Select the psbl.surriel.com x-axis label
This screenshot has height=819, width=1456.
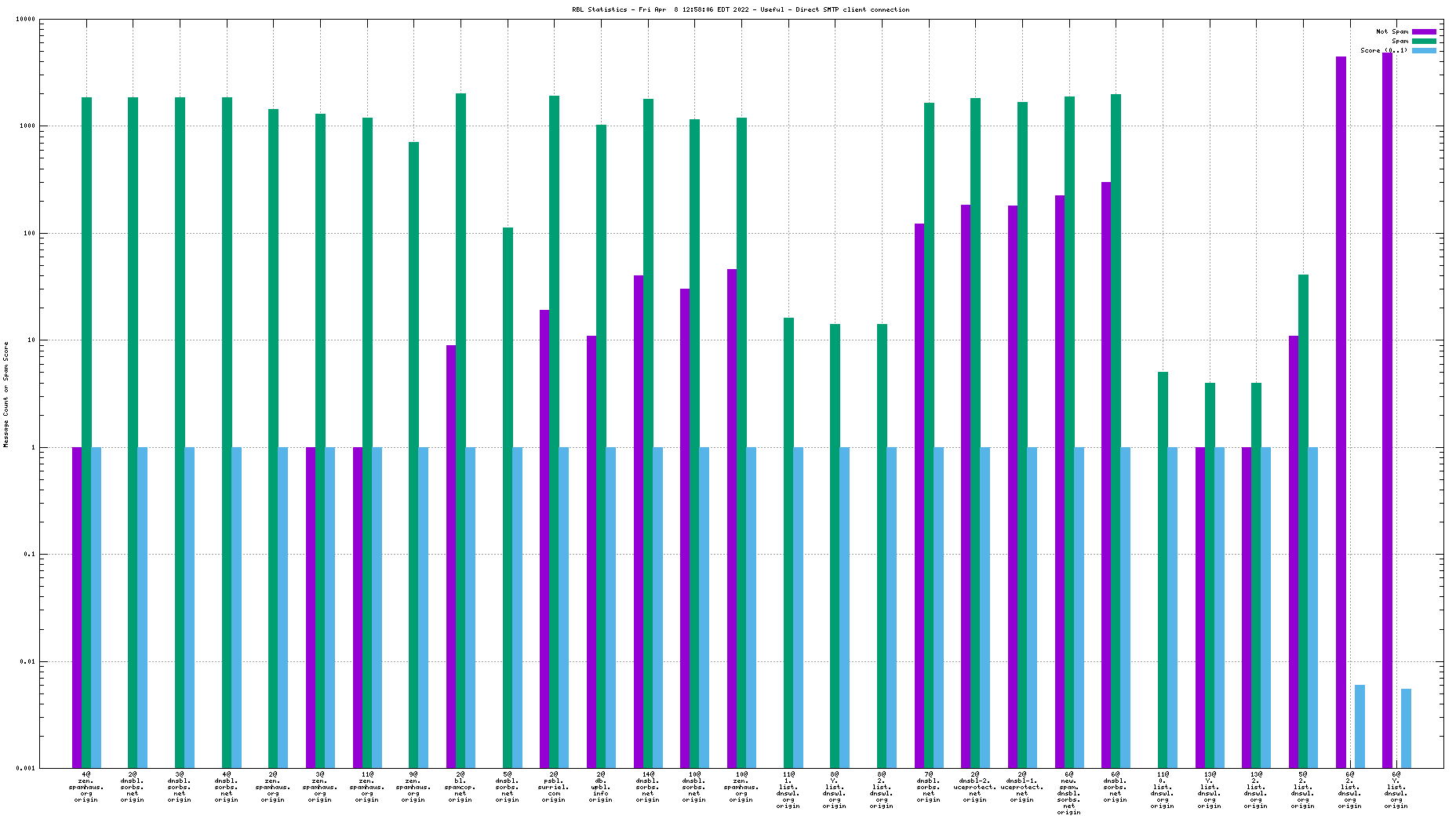(554, 787)
